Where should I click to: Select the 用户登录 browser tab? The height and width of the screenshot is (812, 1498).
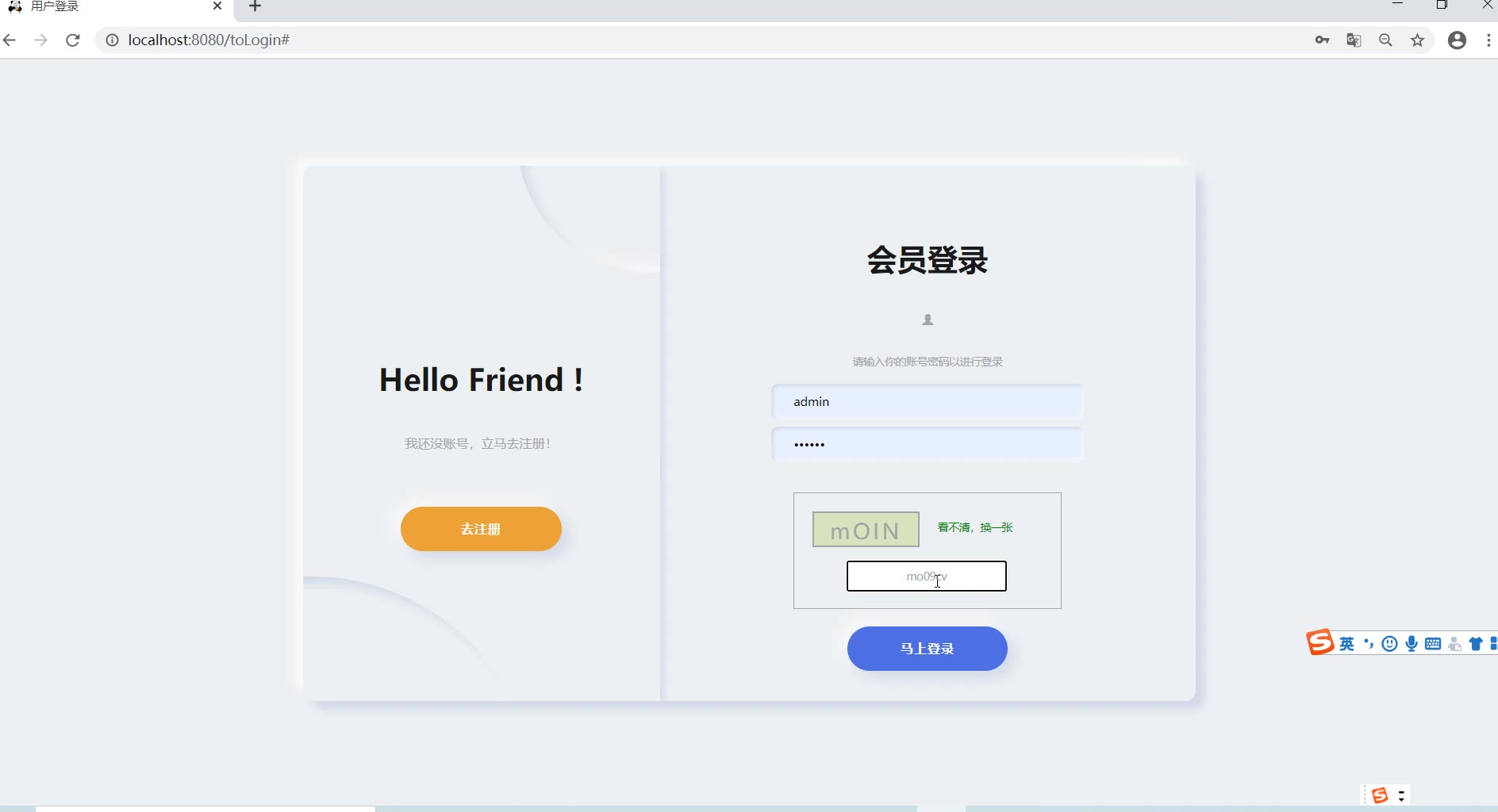[x=117, y=7]
